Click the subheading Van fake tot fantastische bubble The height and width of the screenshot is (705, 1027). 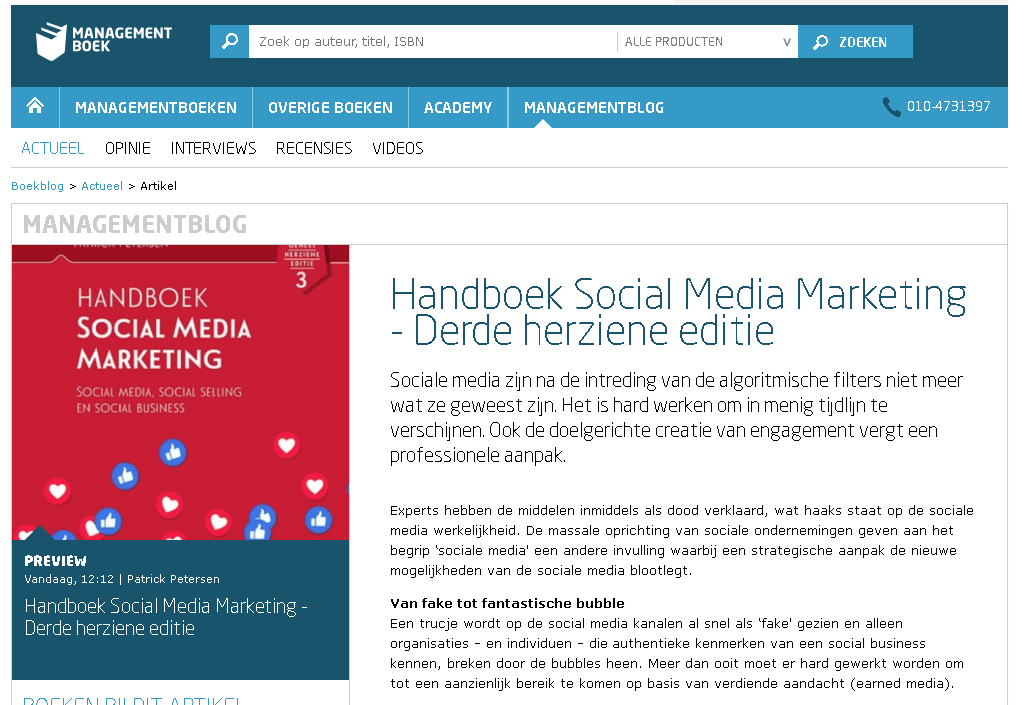507,603
